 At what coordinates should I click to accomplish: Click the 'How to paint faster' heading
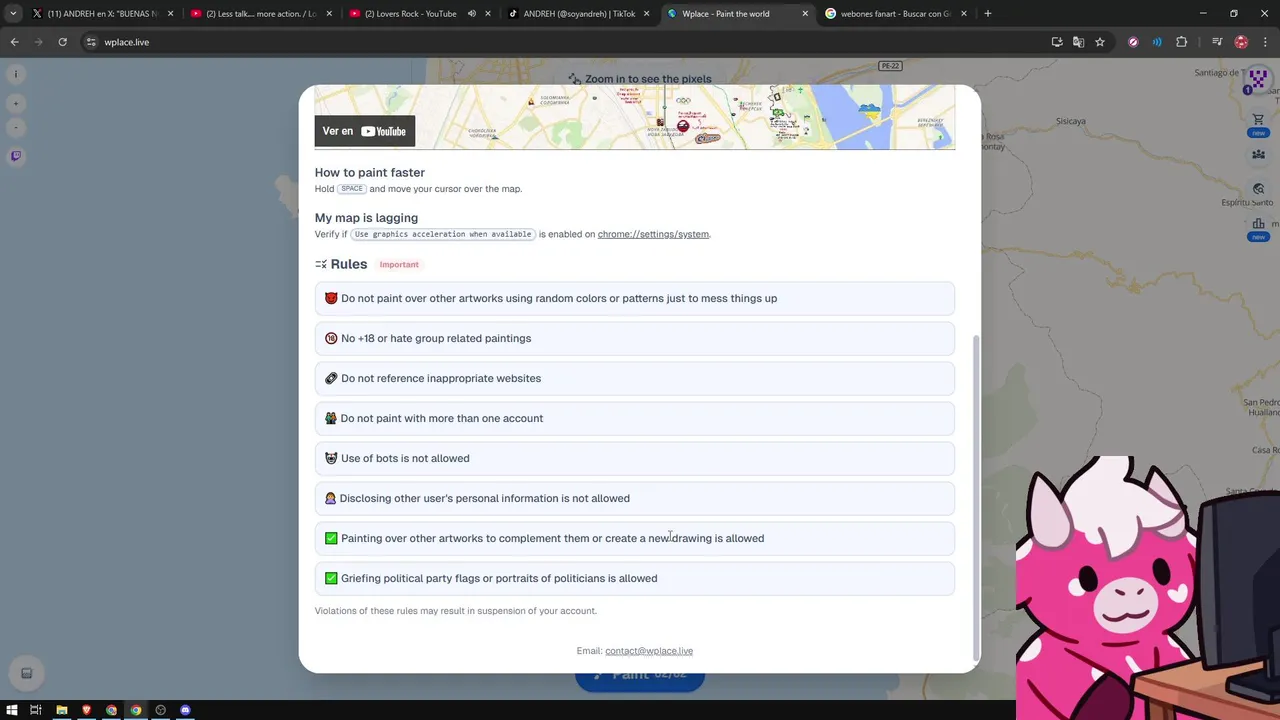(x=370, y=172)
